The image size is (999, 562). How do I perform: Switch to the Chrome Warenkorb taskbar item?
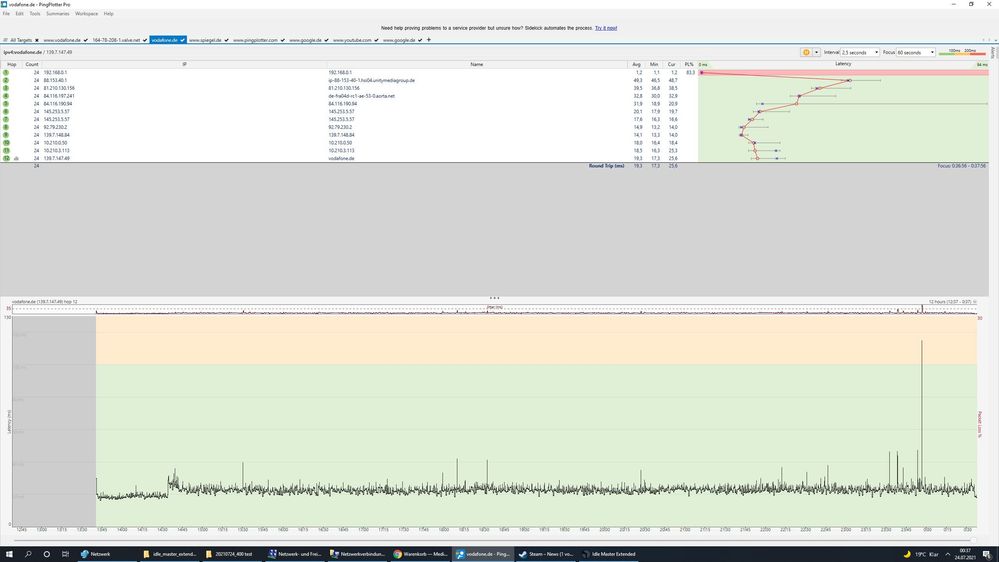[420, 554]
